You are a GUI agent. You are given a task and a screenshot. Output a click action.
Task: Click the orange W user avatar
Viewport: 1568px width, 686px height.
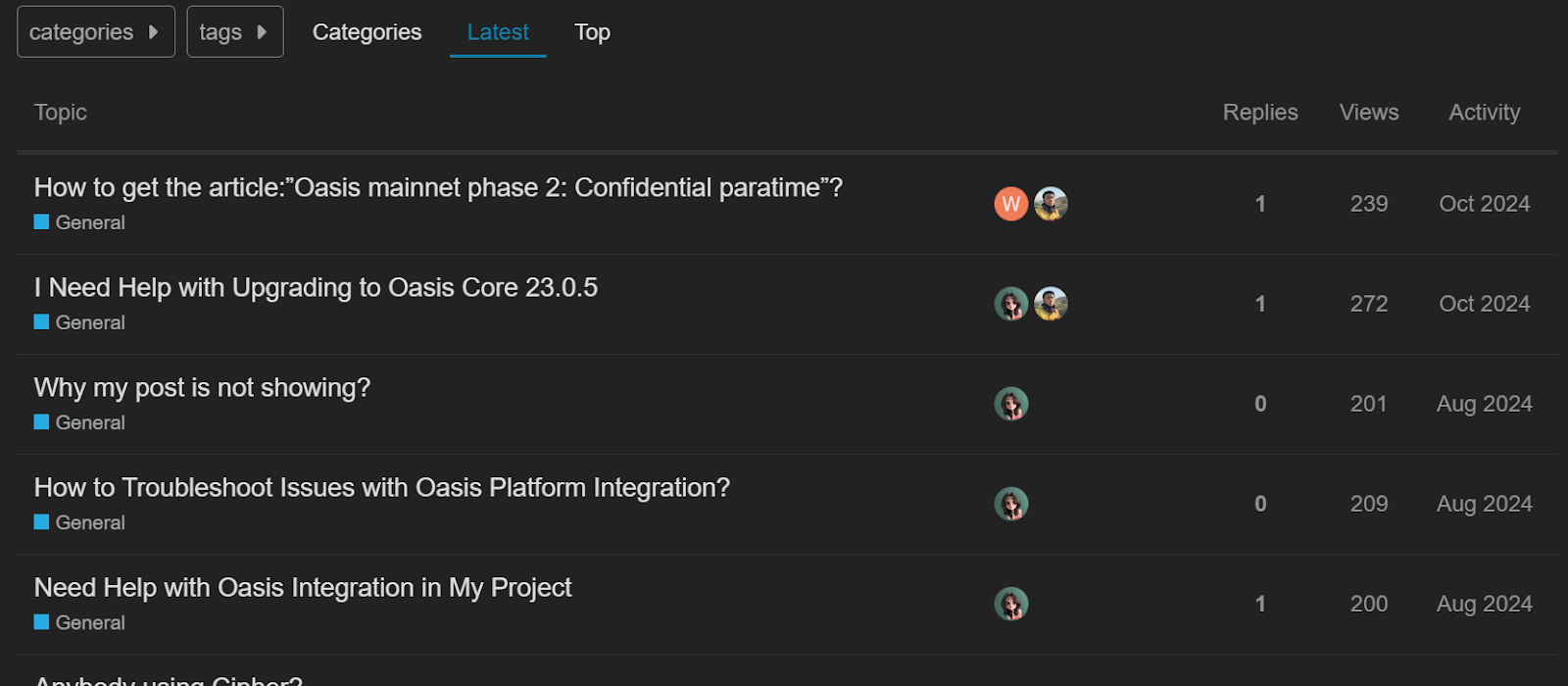click(1011, 204)
